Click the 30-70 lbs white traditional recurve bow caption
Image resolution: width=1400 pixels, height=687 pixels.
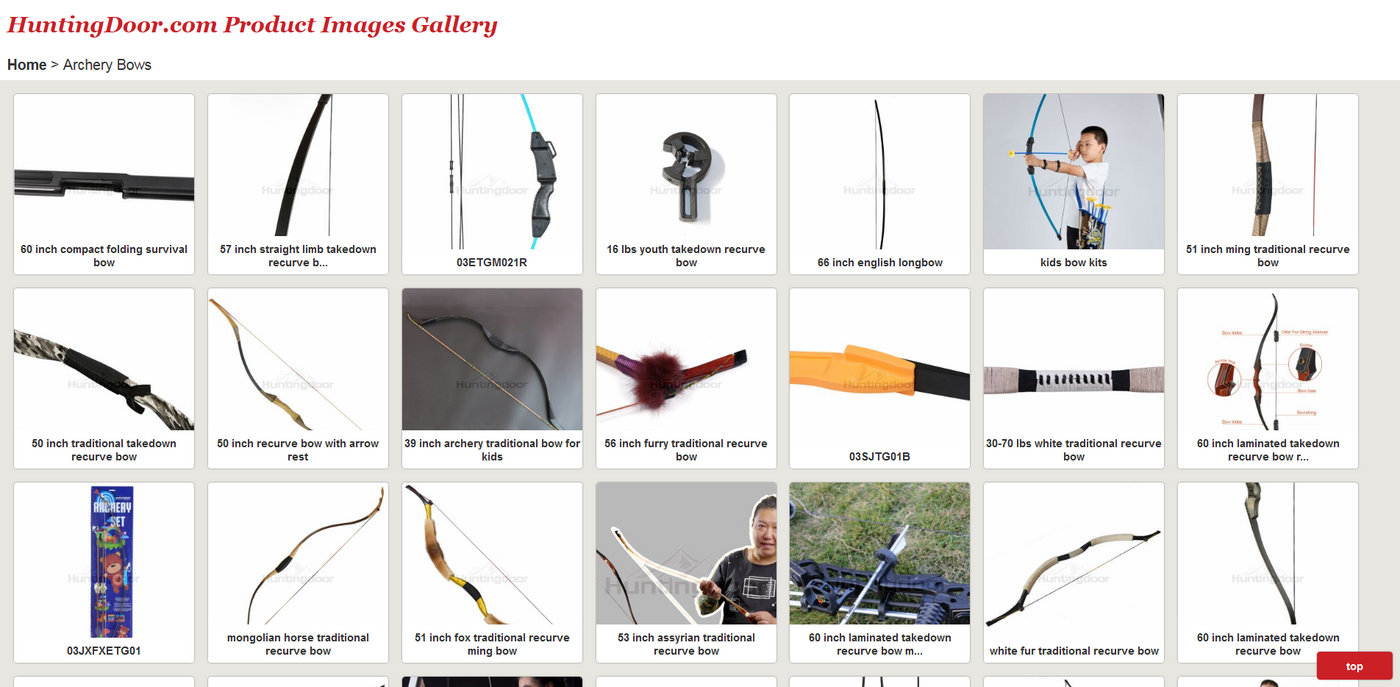(1074, 450)
